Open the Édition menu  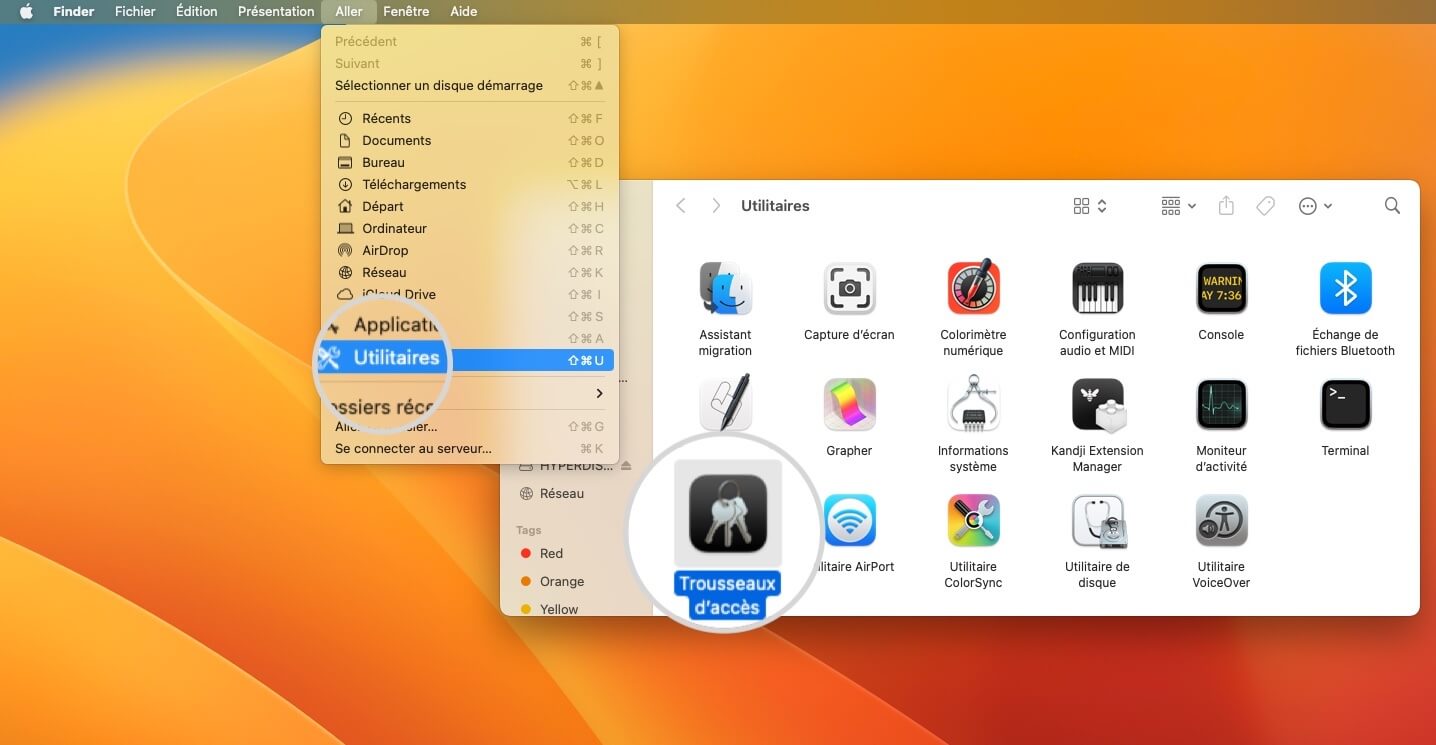point(197,12)
